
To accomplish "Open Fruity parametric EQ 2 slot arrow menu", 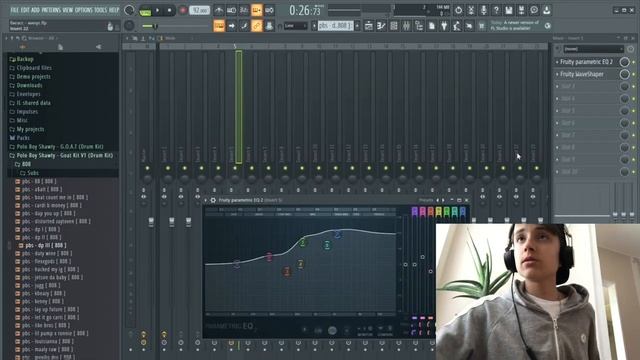I will pyautogui.click(x=557, y=62).
